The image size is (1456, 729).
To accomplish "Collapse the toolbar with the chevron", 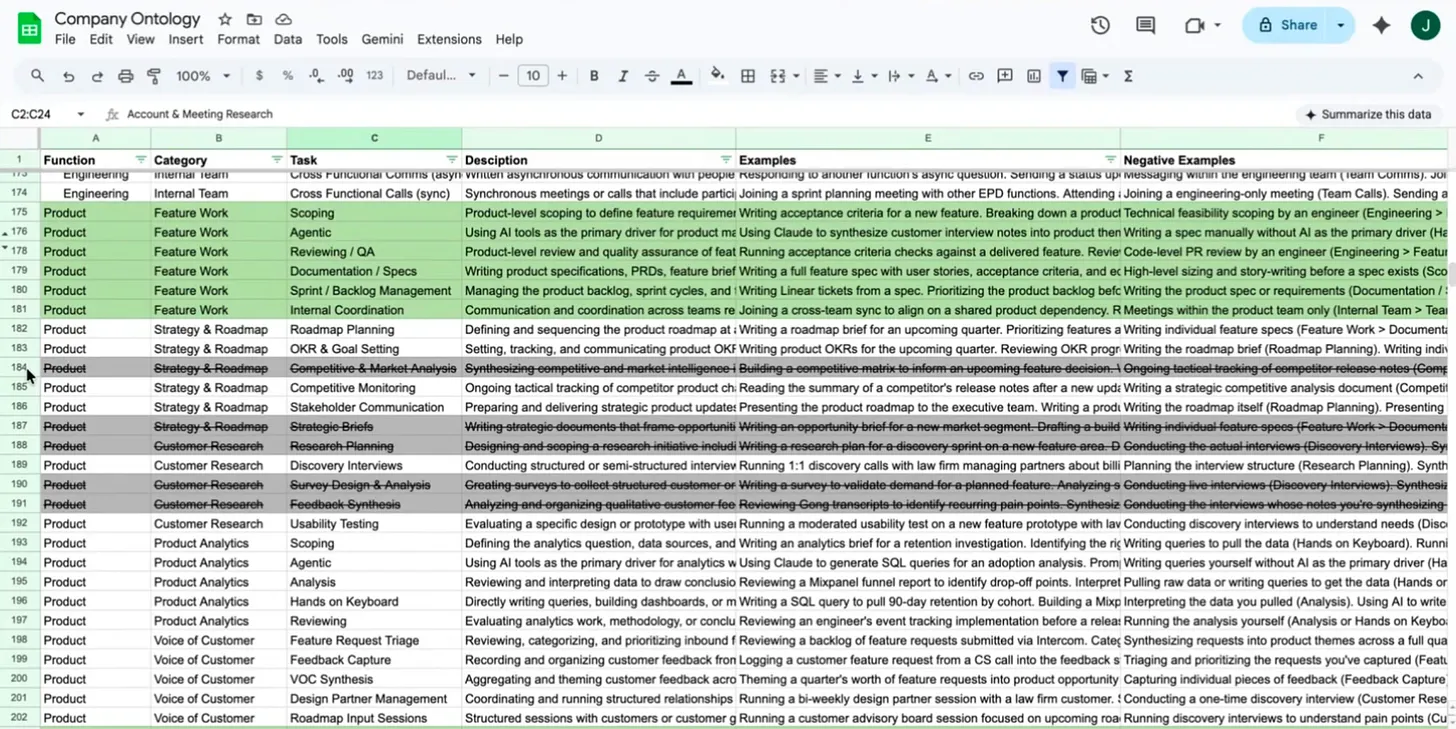I will pos(1418,76).
